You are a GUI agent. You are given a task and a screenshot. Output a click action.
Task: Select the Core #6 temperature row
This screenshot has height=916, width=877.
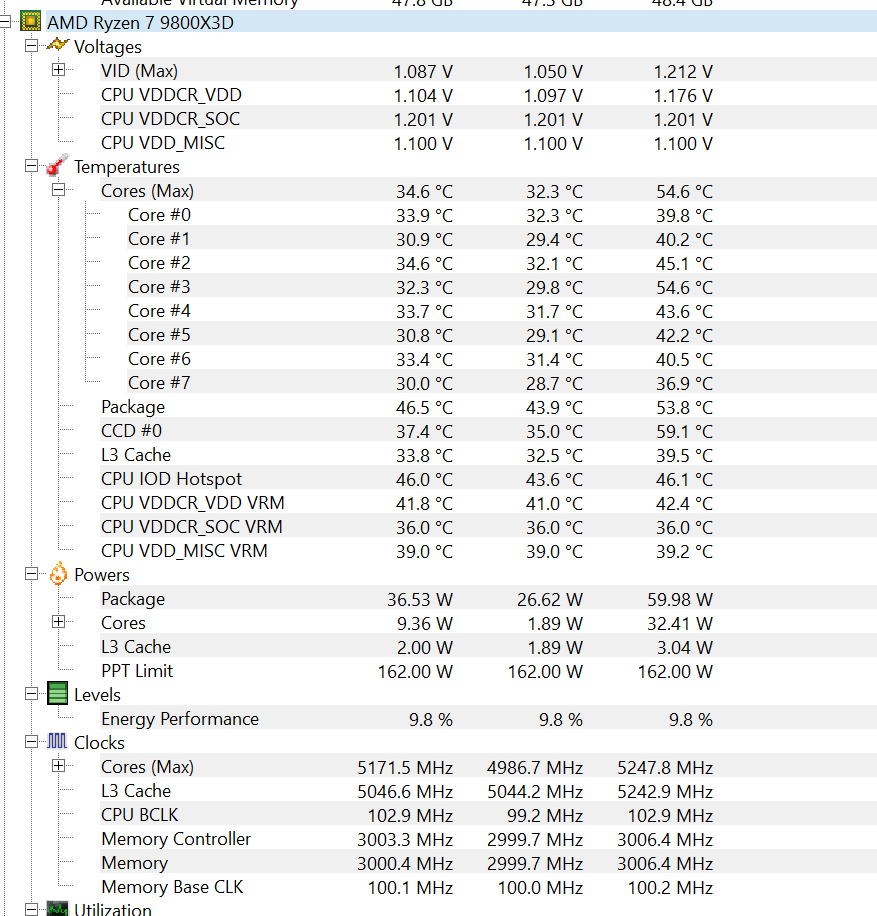point(502,359)
